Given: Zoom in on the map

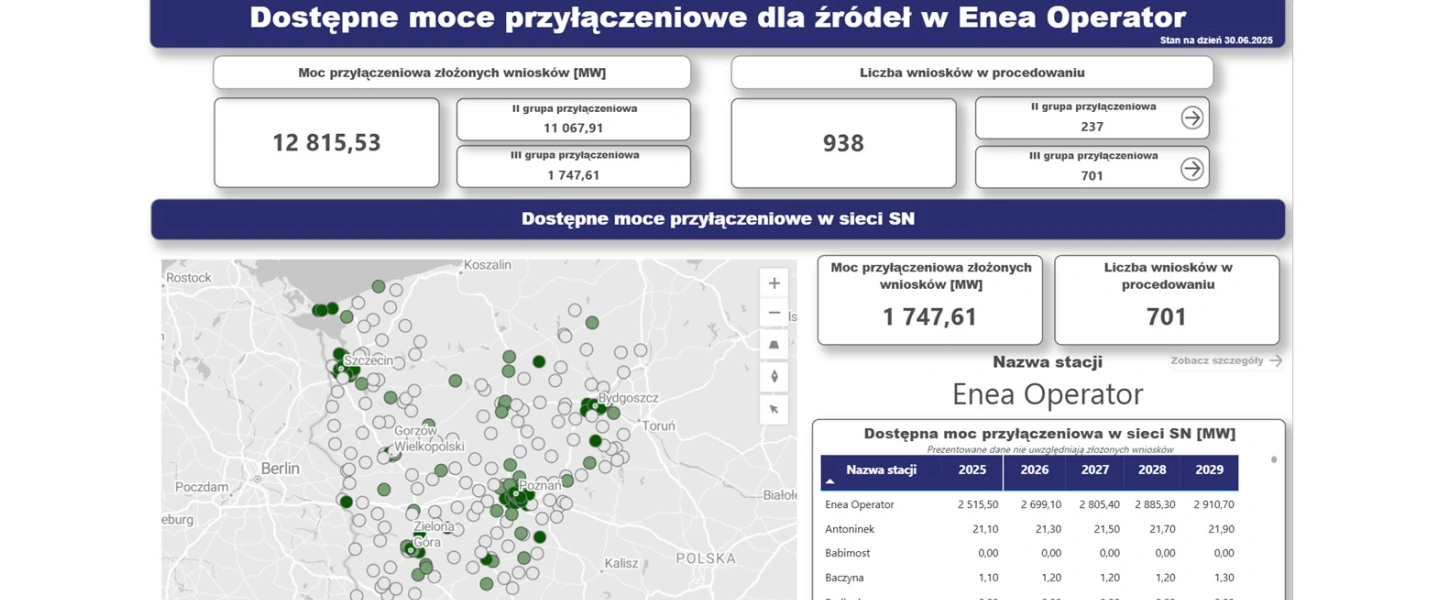Looking at the screenshot, I should click(x=773, y=283).
